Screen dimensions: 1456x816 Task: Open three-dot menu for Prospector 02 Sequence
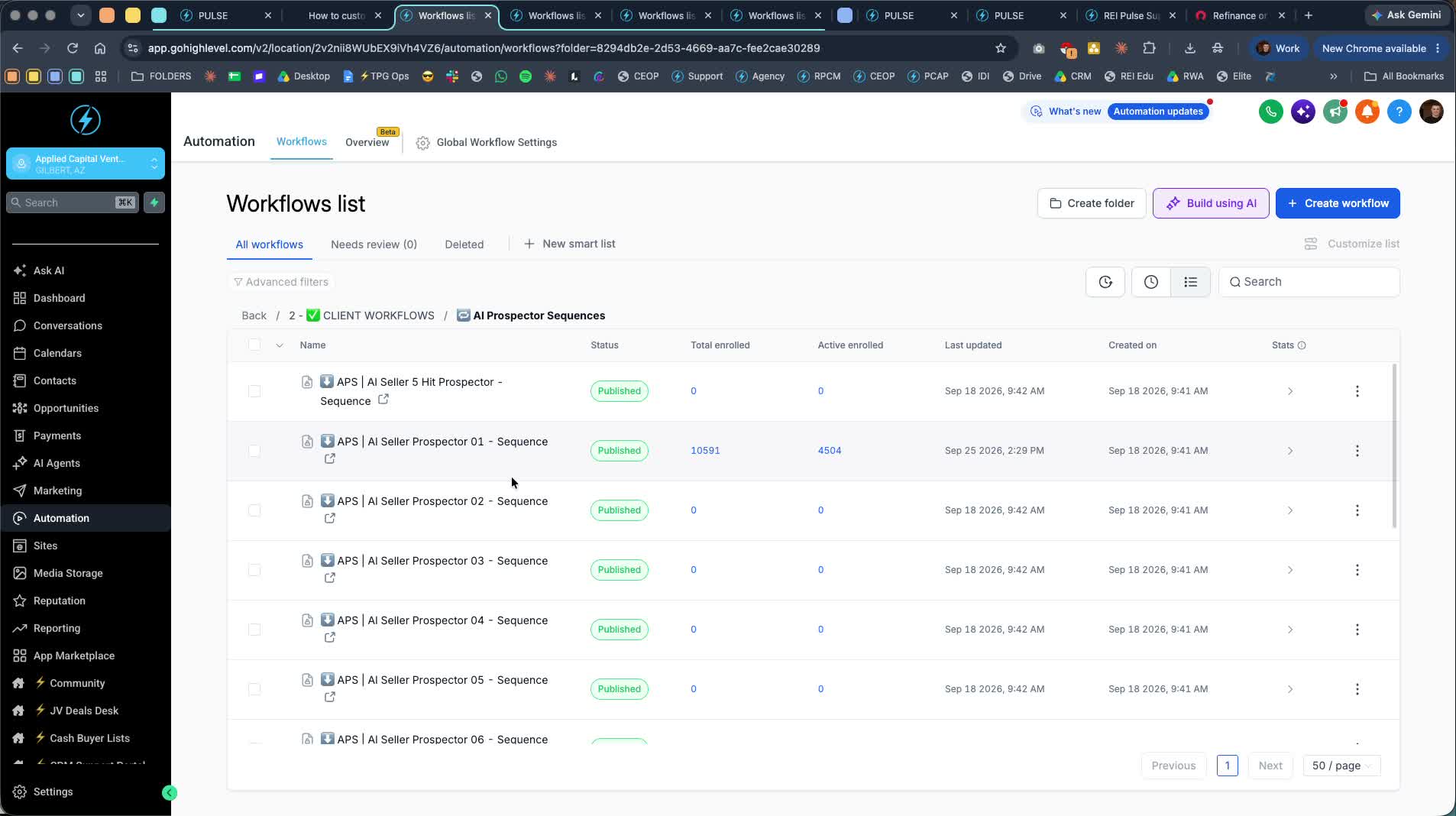[1357, 510]
